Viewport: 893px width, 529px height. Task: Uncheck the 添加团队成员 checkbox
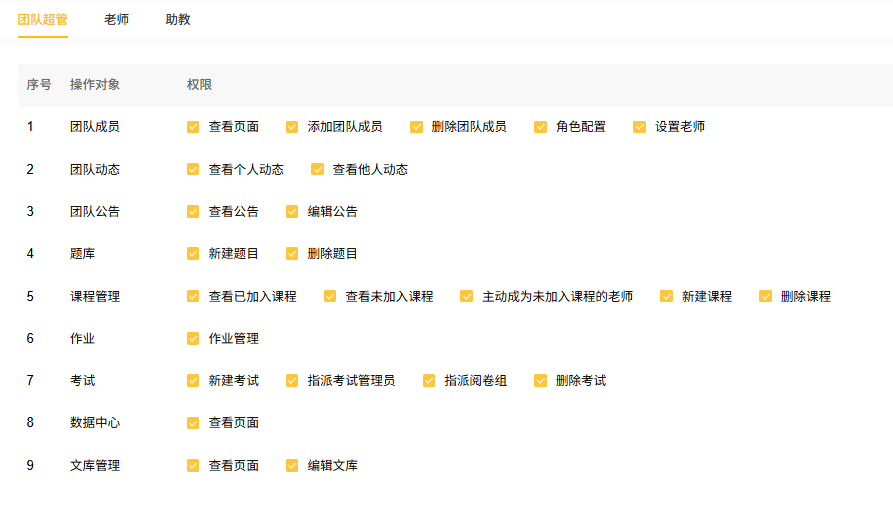click(x=292, y=127)
